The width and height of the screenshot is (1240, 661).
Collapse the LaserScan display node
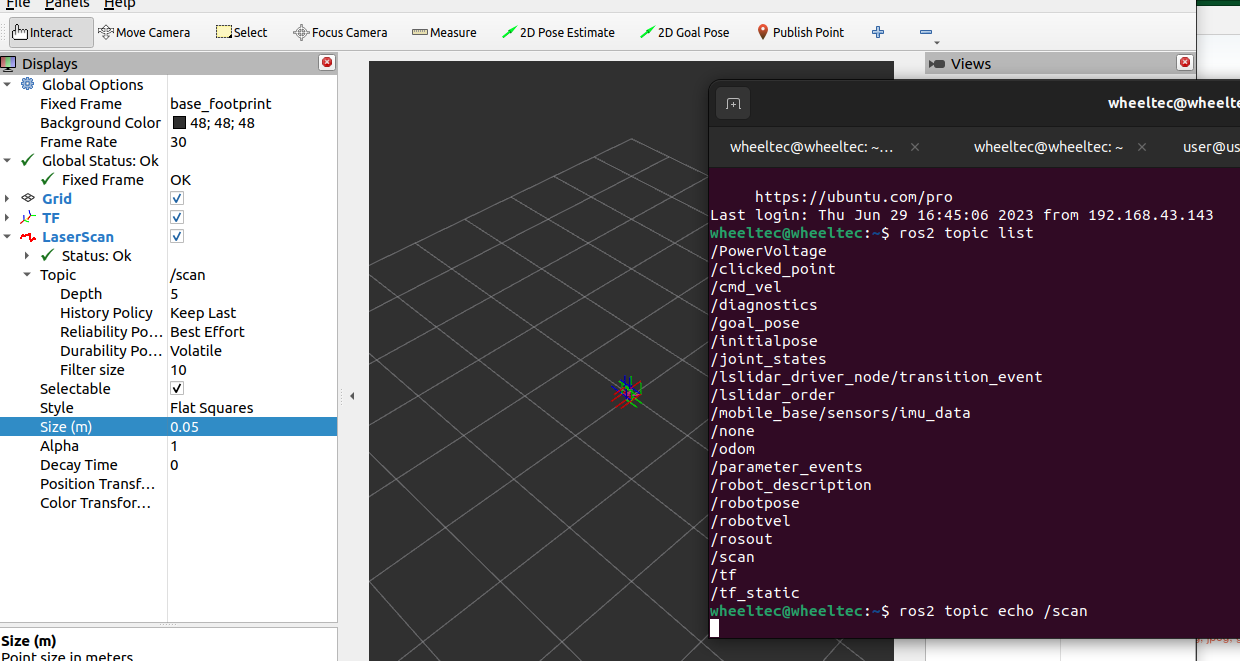[x=8, y=236]
